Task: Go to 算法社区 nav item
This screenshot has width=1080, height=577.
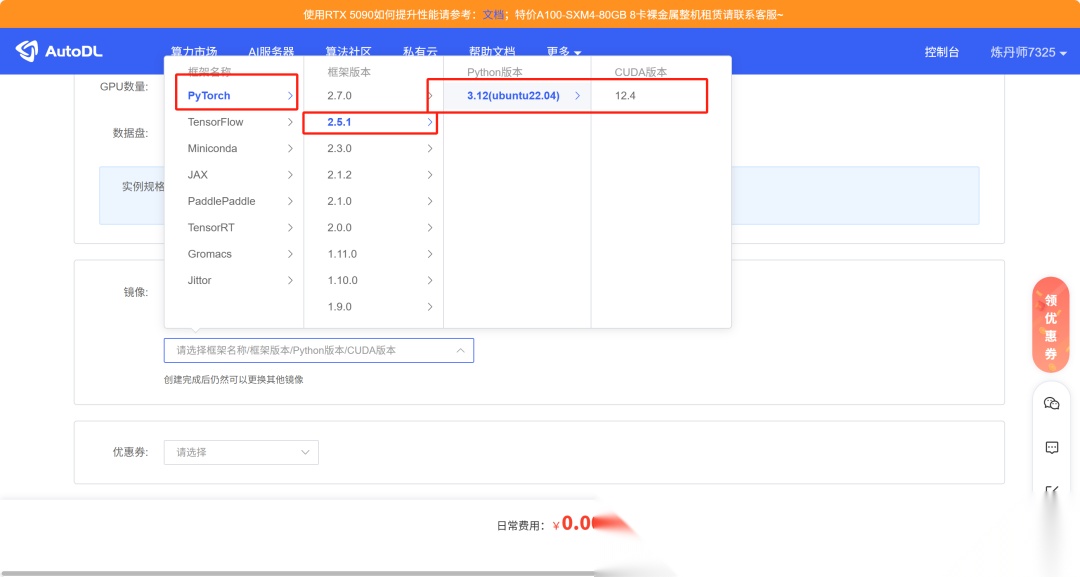Action: (348, 52)
